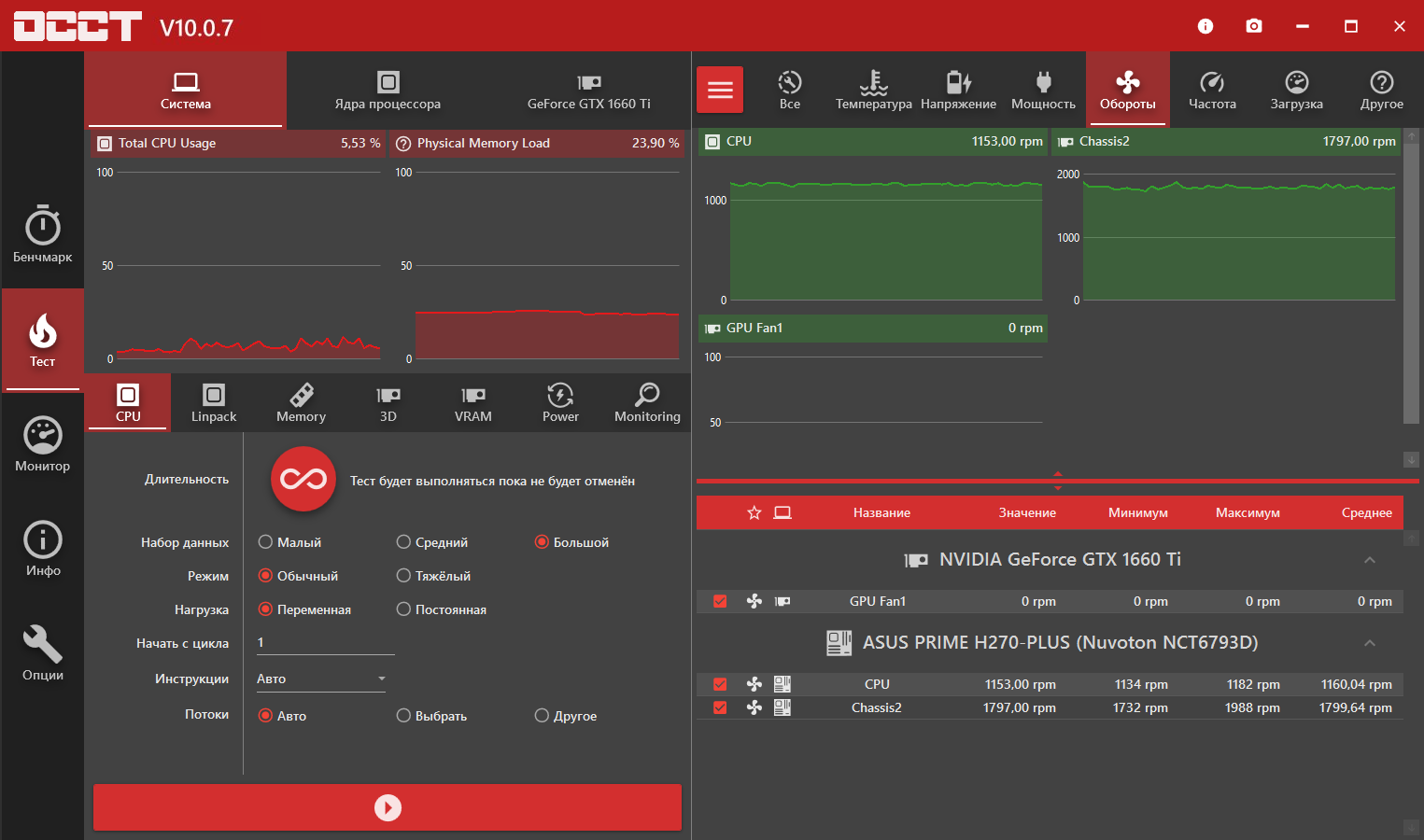Select Обычный mode radio

299,576
